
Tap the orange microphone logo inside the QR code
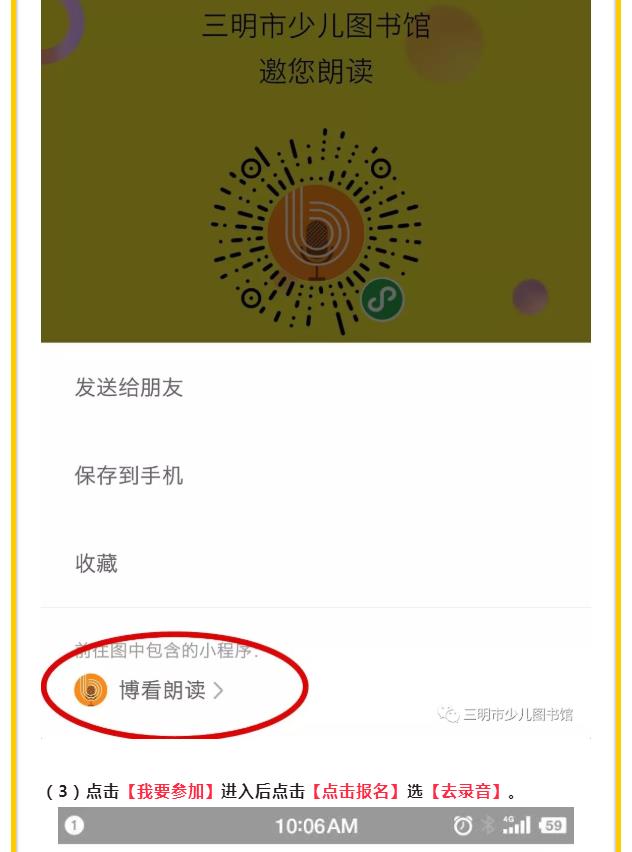[316, 233]
